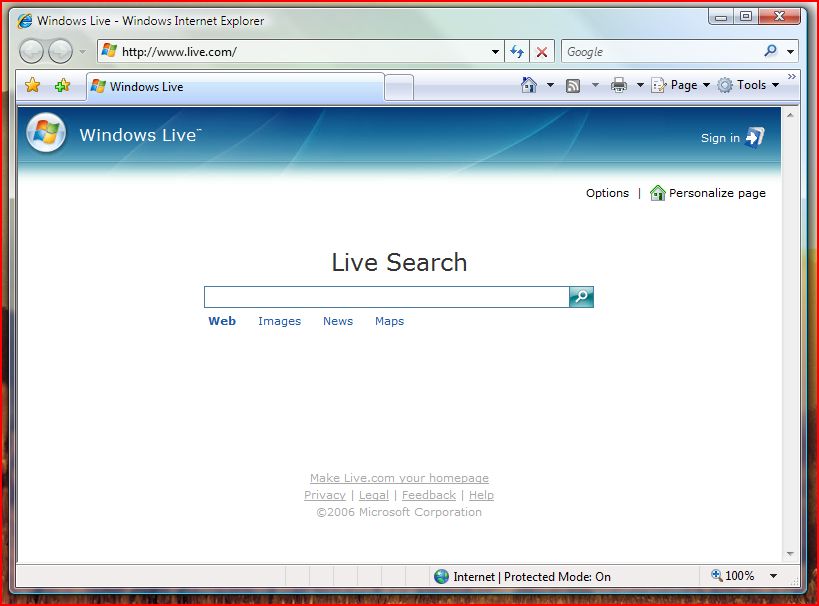The width and height of the screenshot is (819, 606).
Task: Click the Refresh page icon
Action: (517, 52)
